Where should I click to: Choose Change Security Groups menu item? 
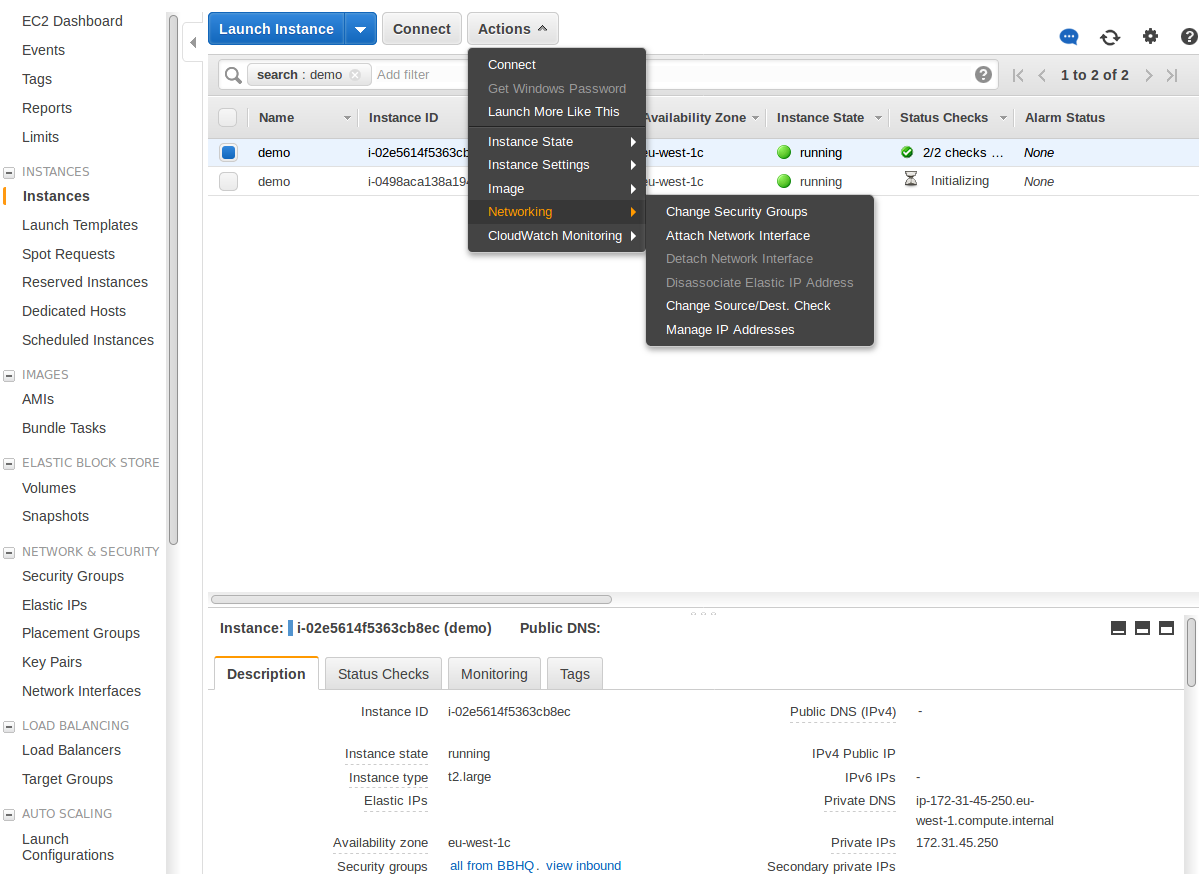pos(736,212)
